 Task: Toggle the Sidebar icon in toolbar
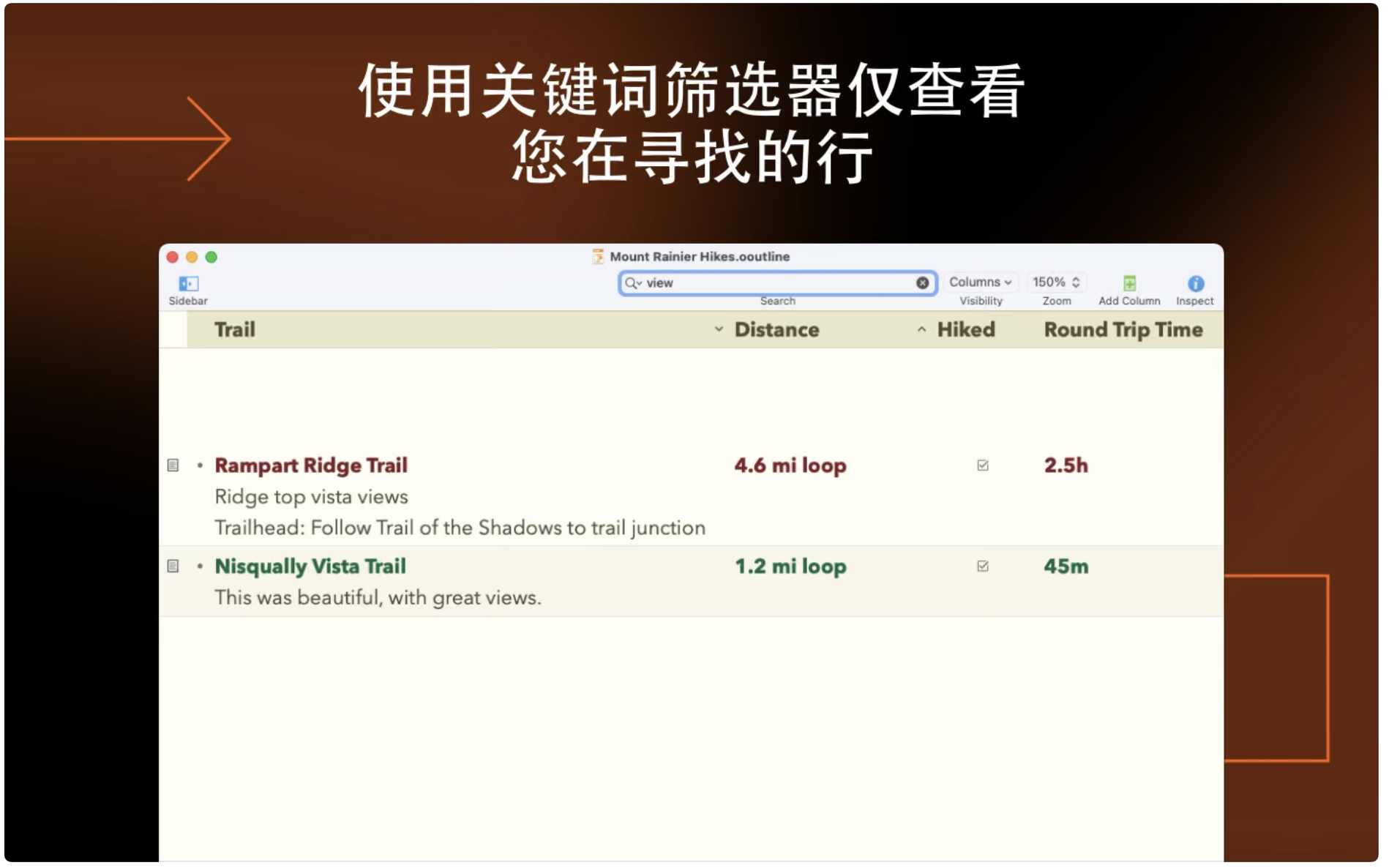tap(188, 284)
